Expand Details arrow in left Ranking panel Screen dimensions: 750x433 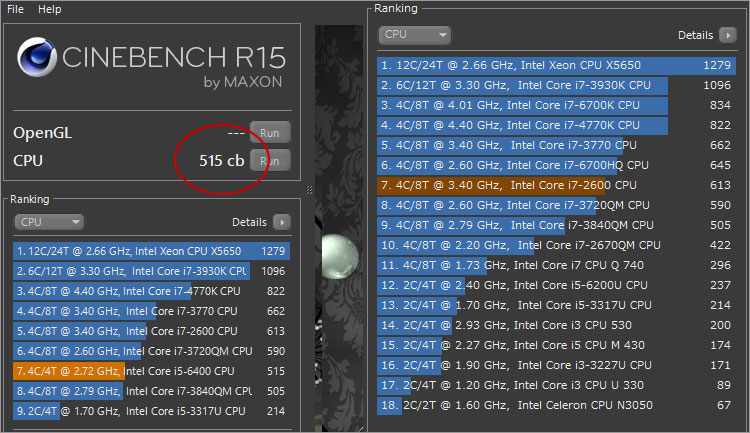point(282,222)
